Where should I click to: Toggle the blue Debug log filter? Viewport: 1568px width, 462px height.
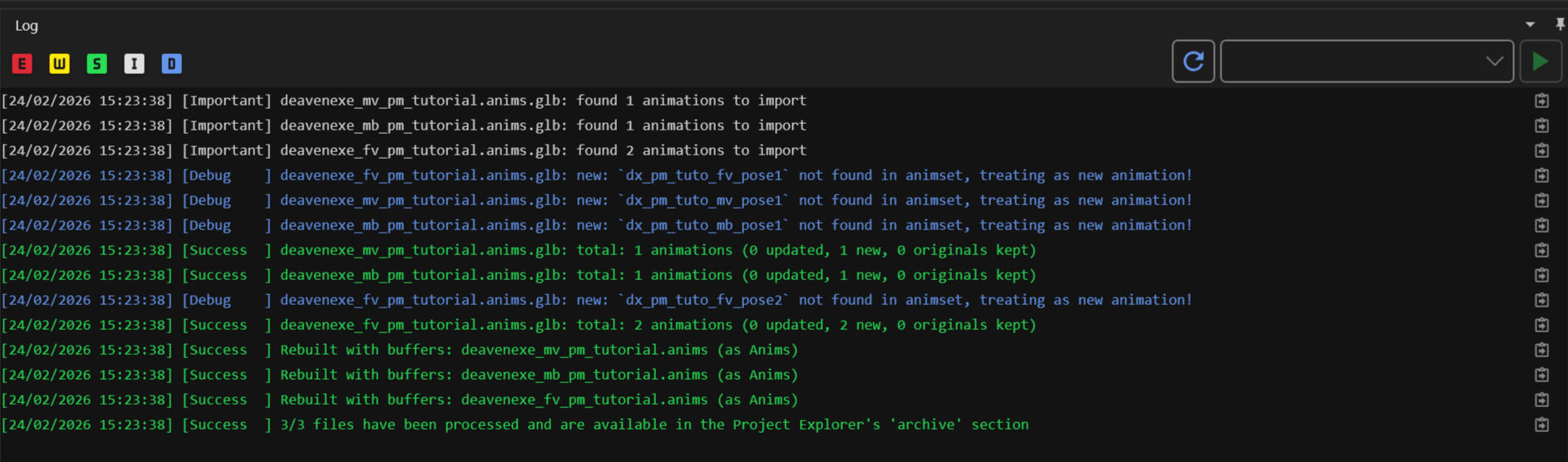(x=172, y=64)
